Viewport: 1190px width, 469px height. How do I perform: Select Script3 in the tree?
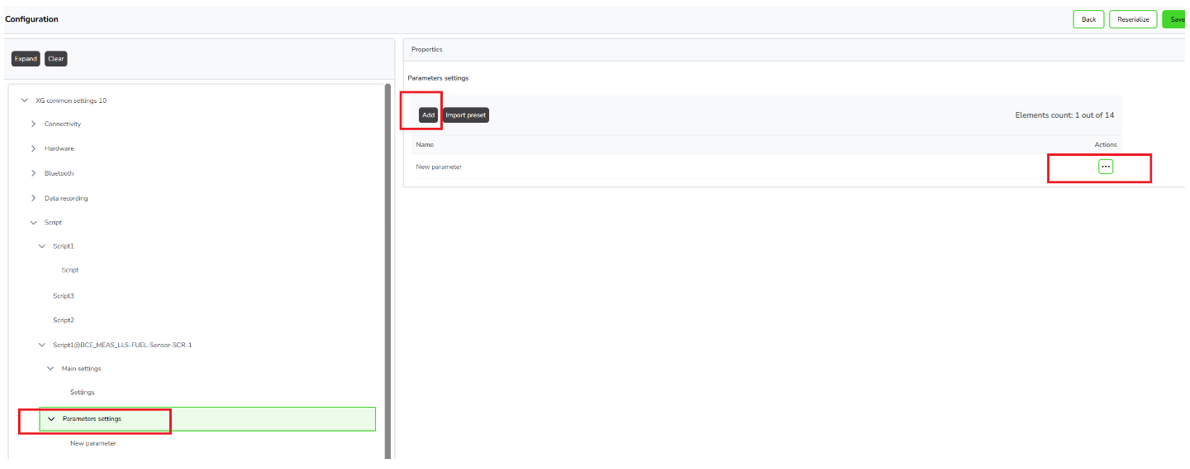64,296
